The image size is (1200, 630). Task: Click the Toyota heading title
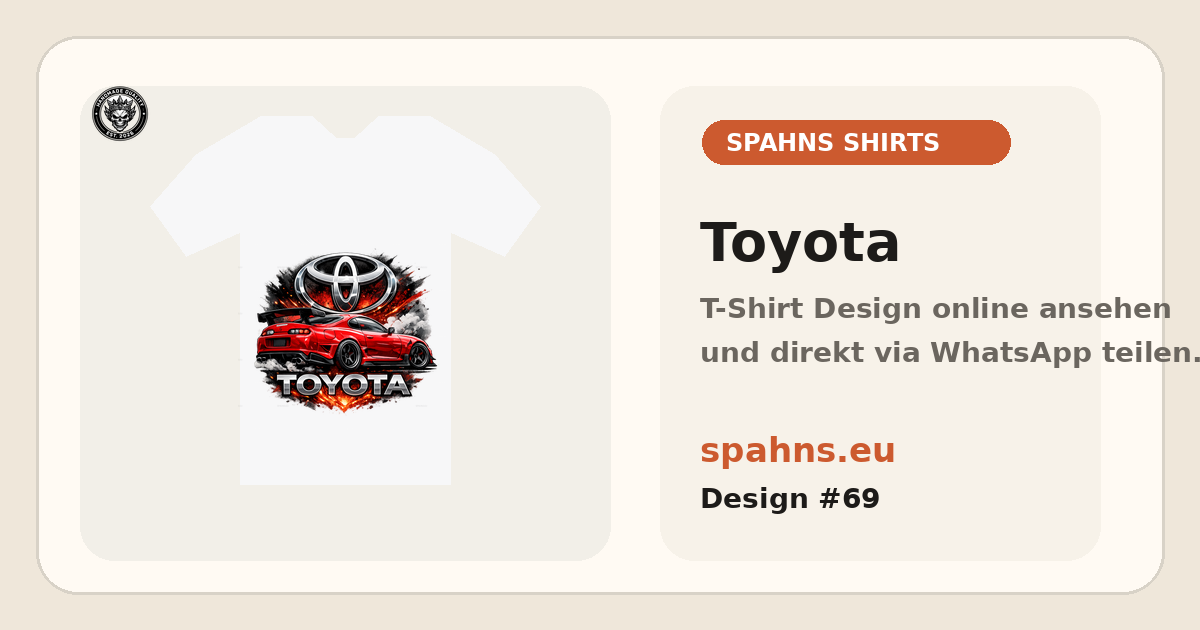click(x=800, y=243)
